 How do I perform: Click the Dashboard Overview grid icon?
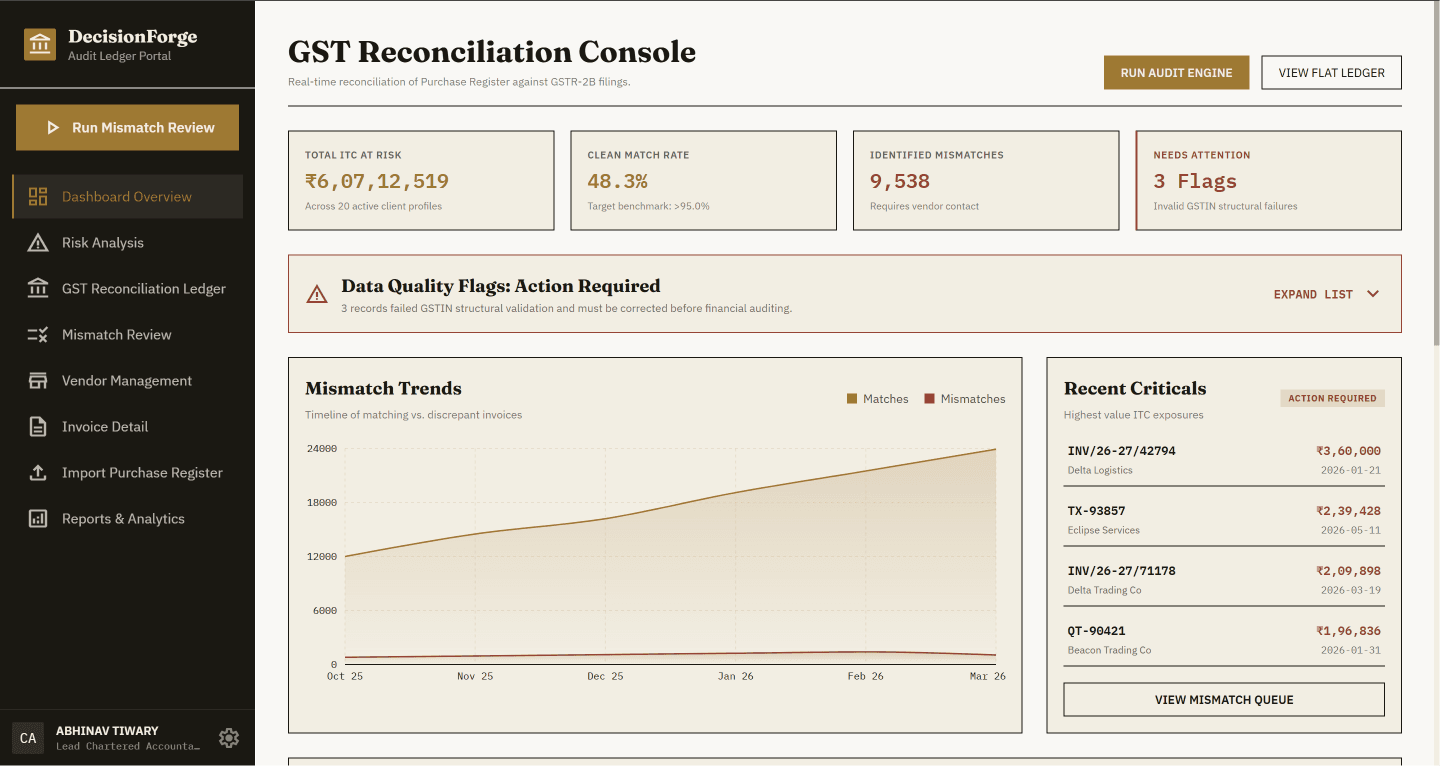[38, 197]
